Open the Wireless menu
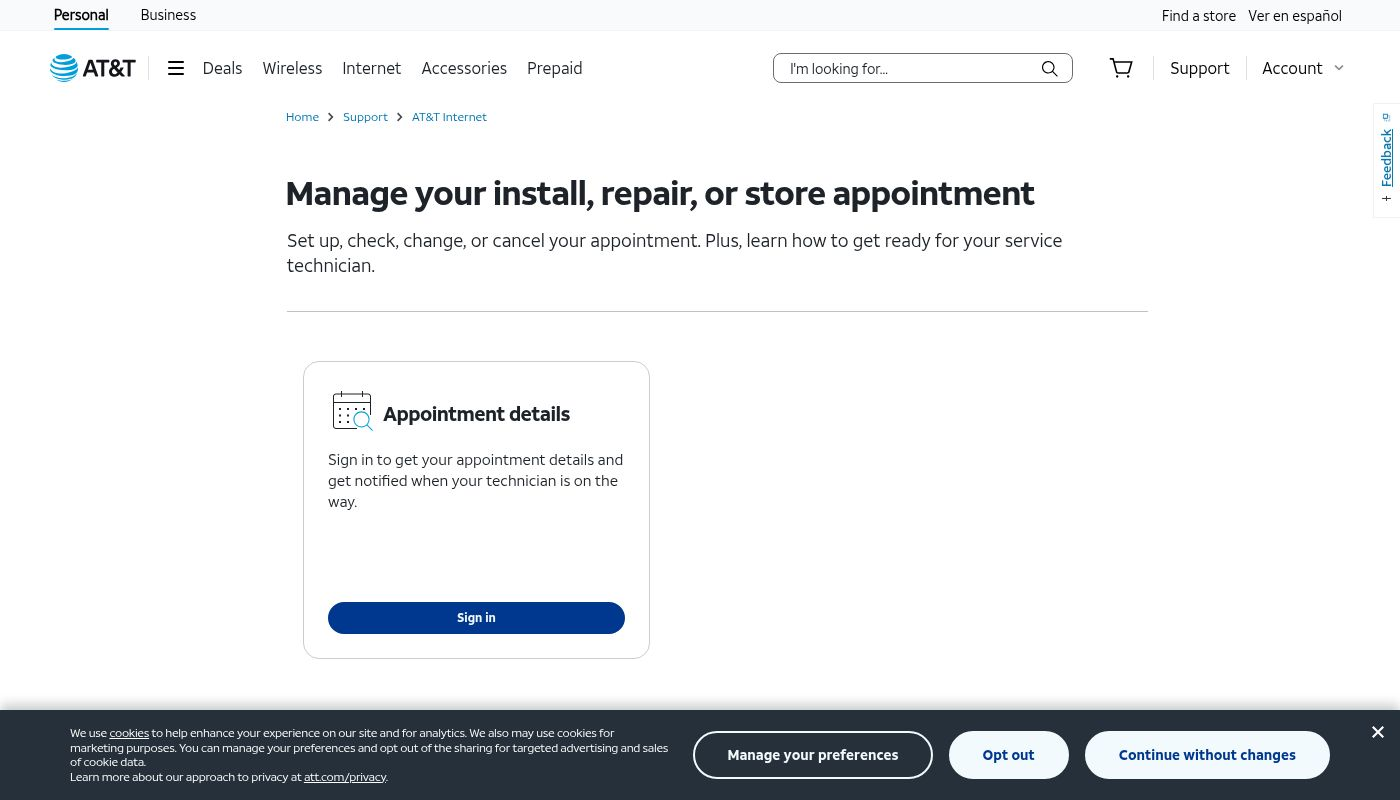Screen dimensions: 1400x800 (x=292, y=68)
